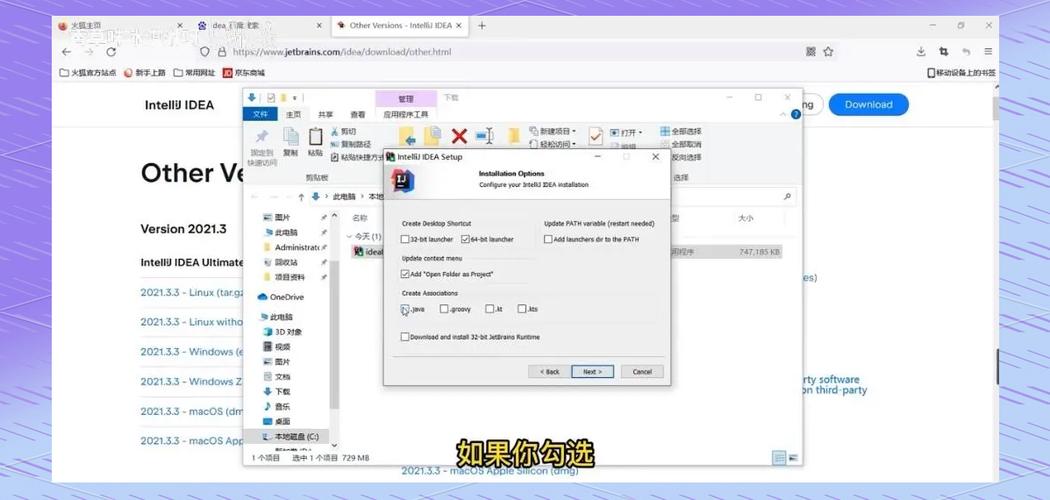Click Cancel in the Setup dialog

pos(642,371)
